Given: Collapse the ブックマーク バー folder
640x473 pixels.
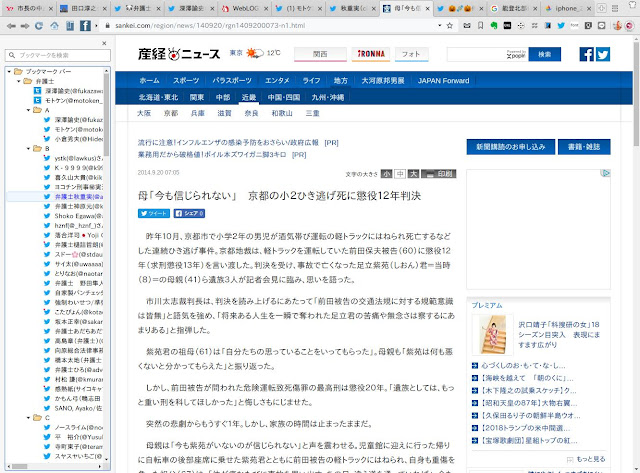Looking at the screenshot, I should pos(9,71).
